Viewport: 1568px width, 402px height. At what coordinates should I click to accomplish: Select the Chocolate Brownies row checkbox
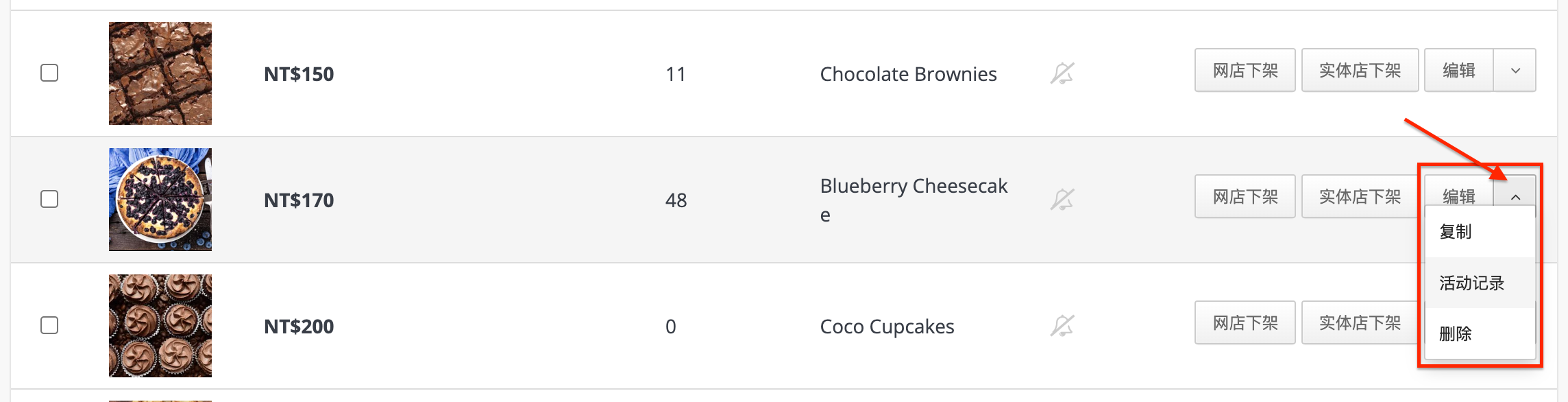point(49,73)
